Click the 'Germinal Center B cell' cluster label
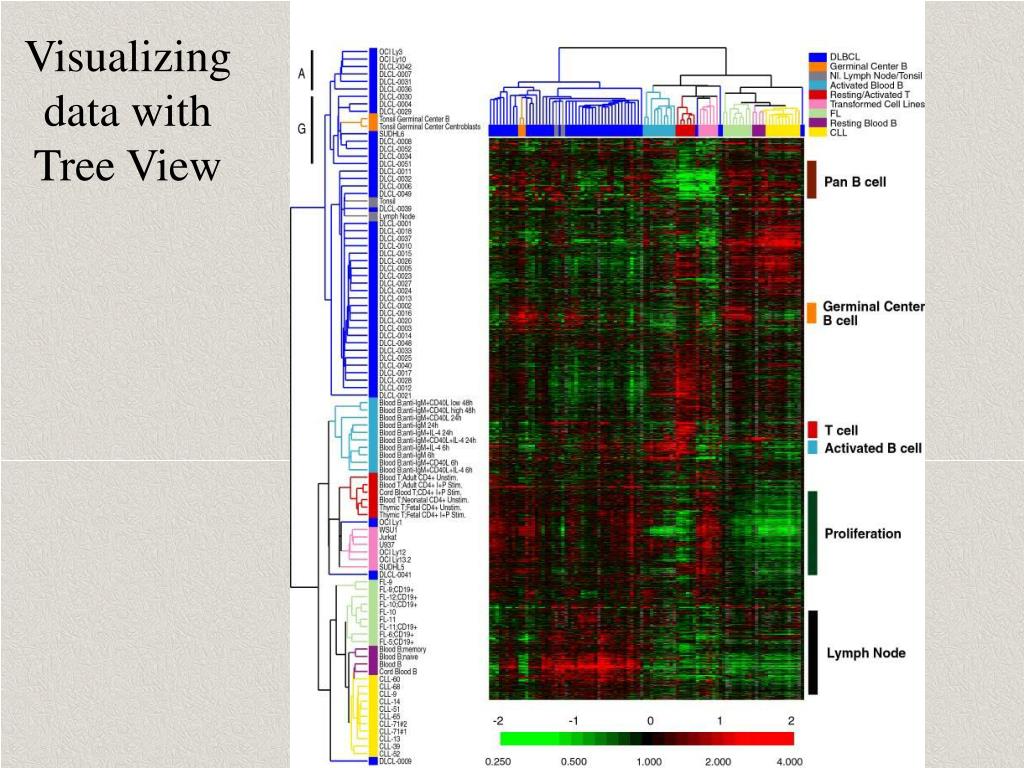 (873, 313)
